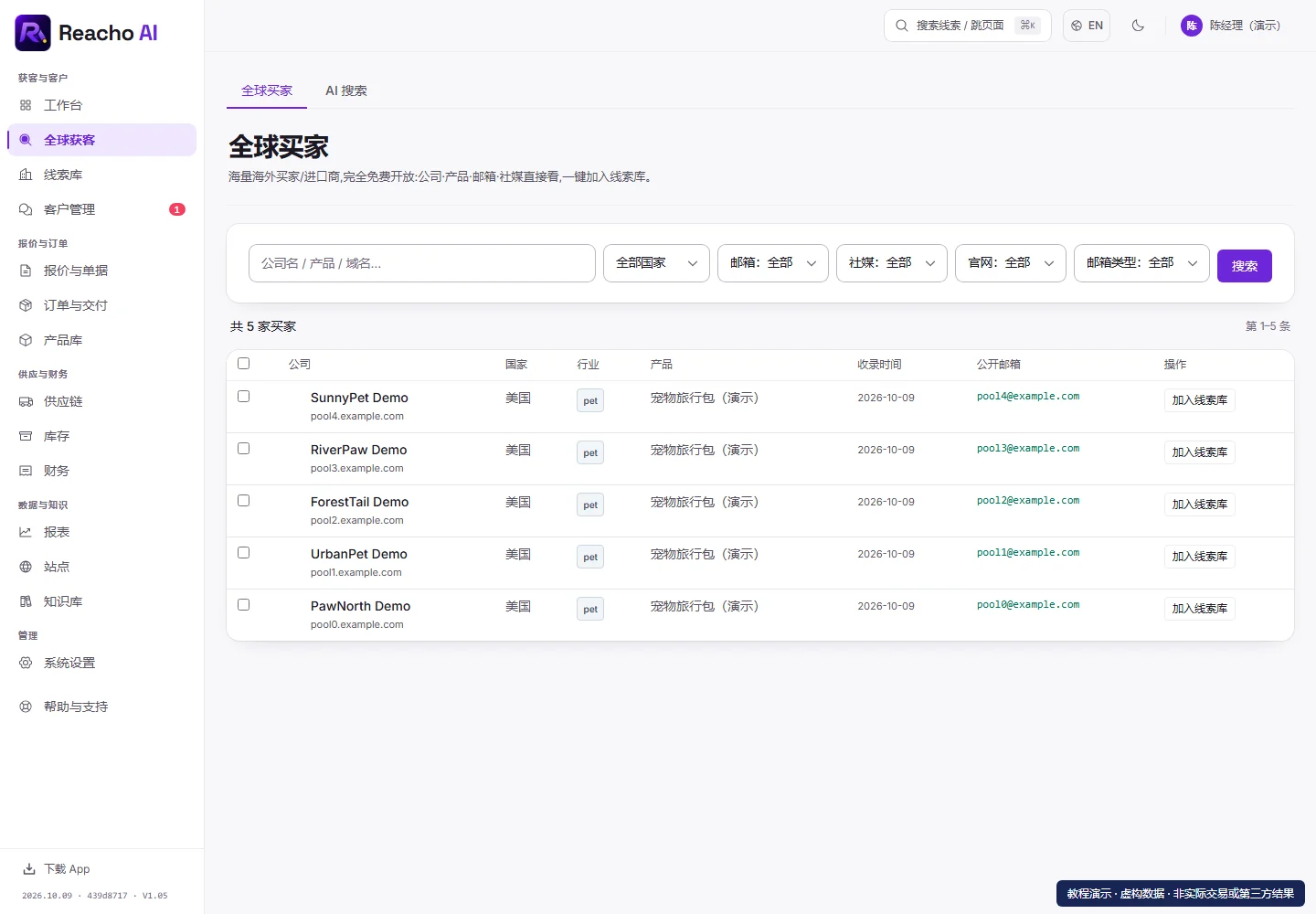Click the purple 搜索 button

click(1245, 266)
